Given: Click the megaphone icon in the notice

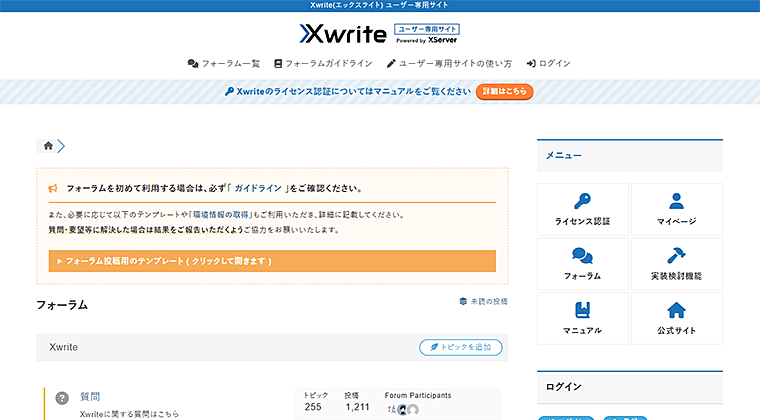Looking at the screenshot, I should tap(53, 188).
